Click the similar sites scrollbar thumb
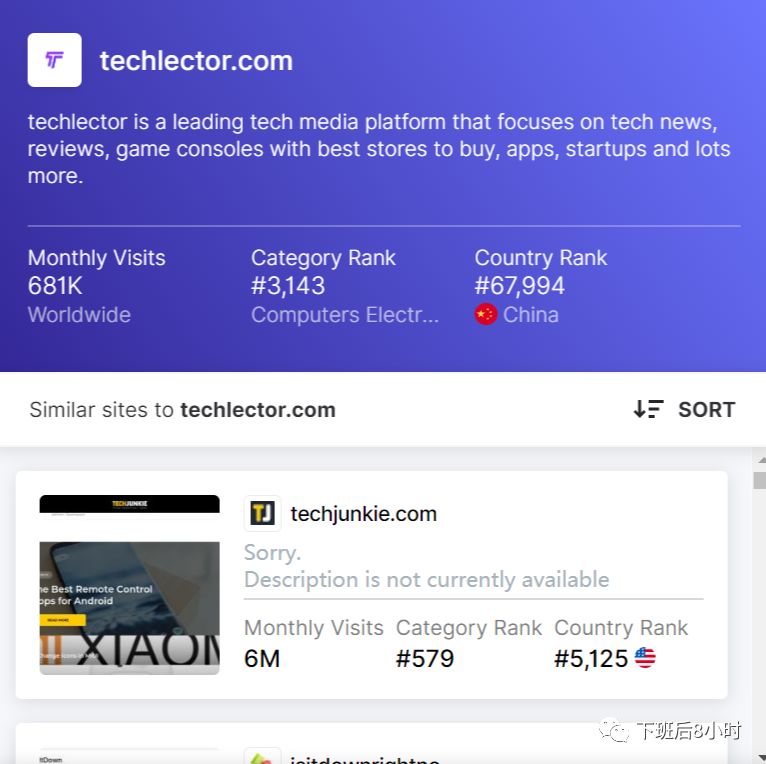This screenshot has width=766, height=764. [760, 480]
